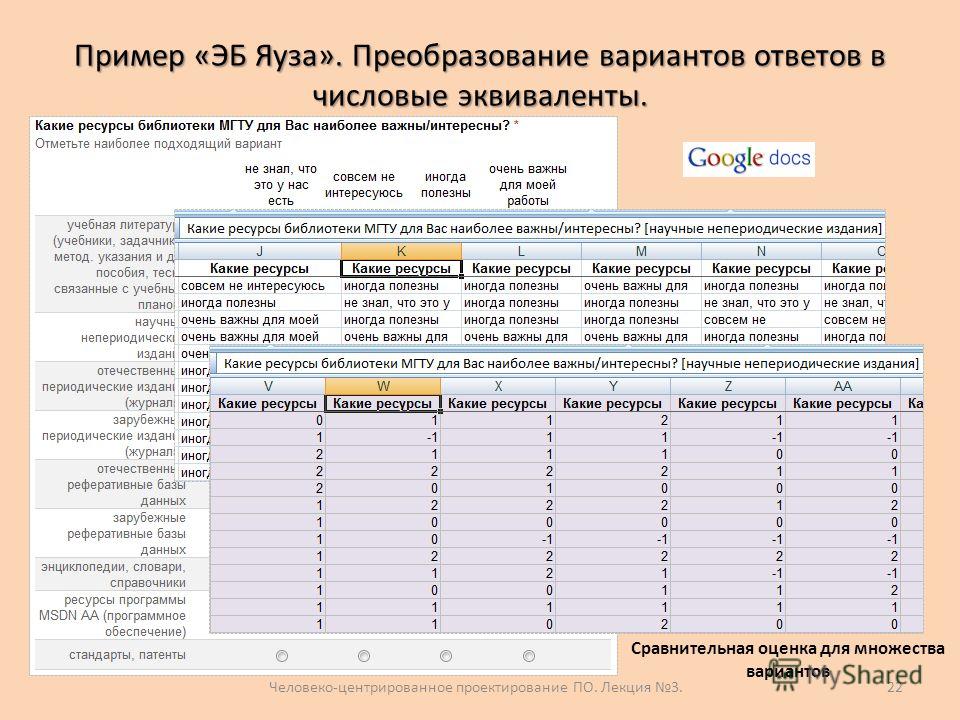Click 'не знал, что это у' cell in column N
Image resolution: width=960 pixels, height=720 pixels.
coord(761,303)
